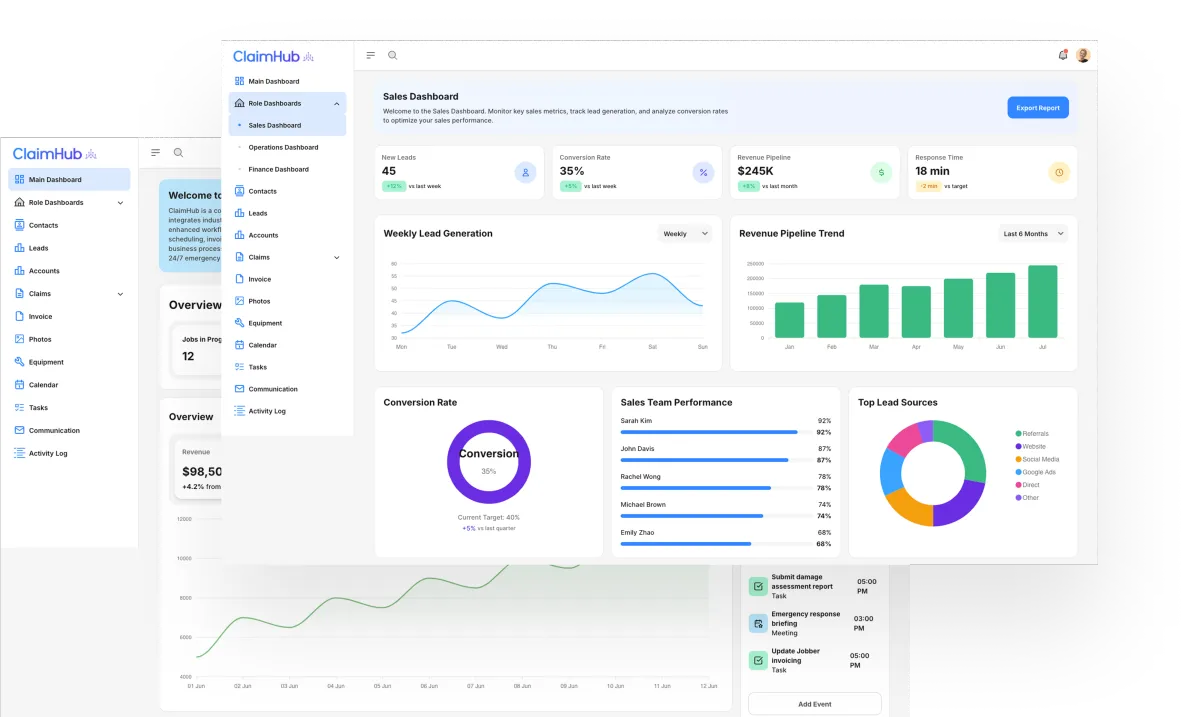The width and height of the screenshot is (1200, 717).
Task: Click the New Leads person icon
Action: [x=526, y=172]
